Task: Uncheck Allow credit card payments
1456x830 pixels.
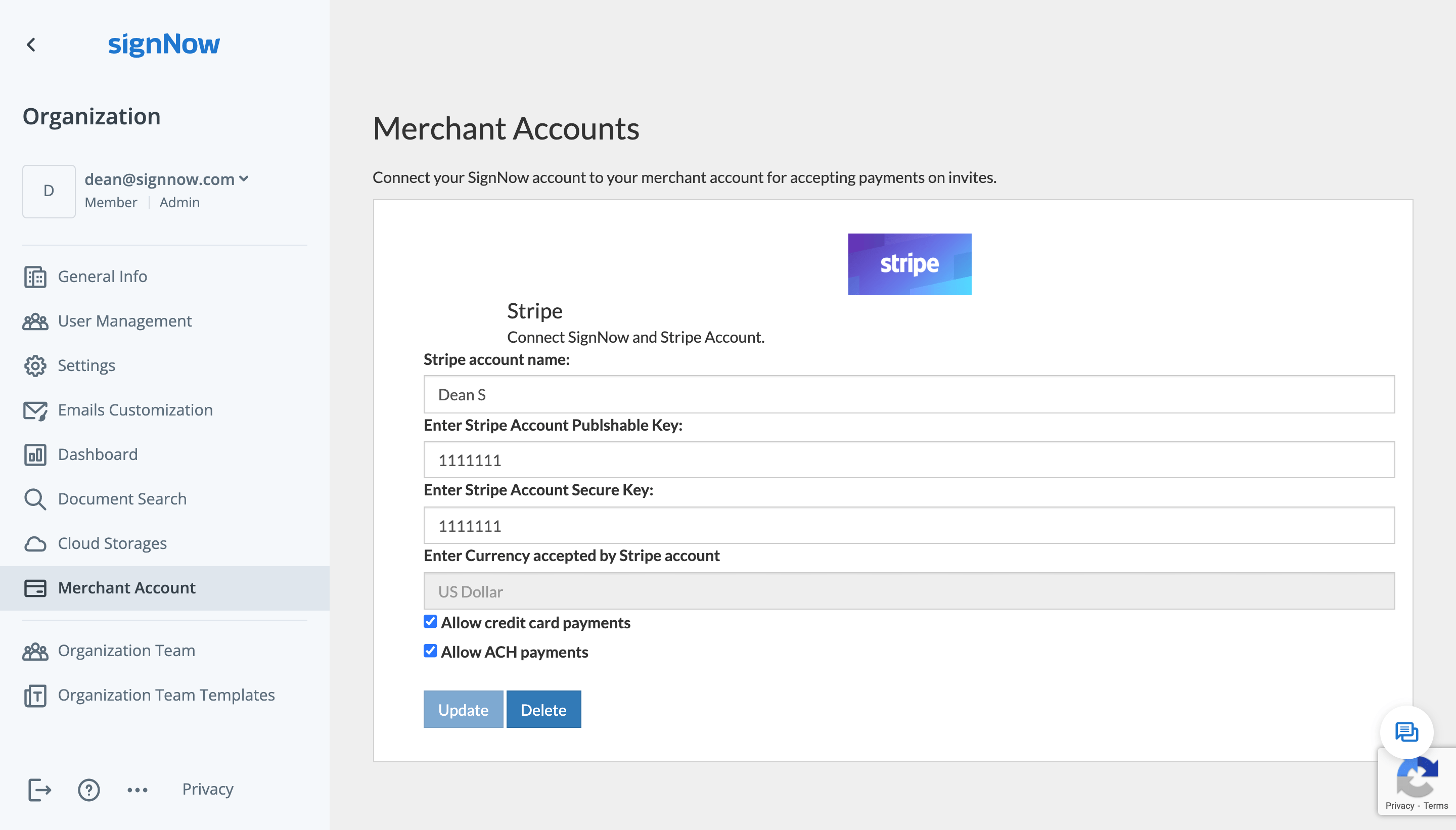Action: (x=430, y=622)
